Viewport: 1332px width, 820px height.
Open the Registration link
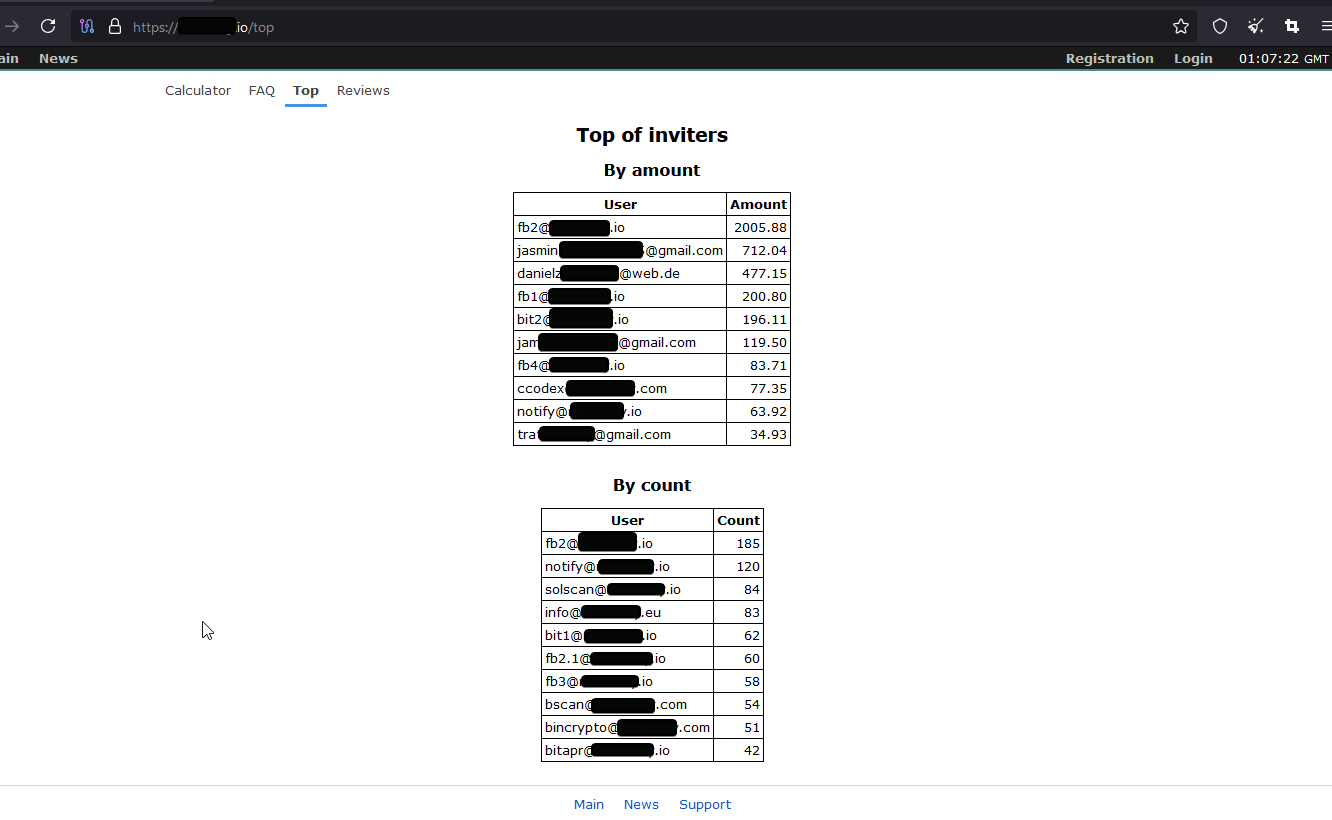(x=1109, y=58)
